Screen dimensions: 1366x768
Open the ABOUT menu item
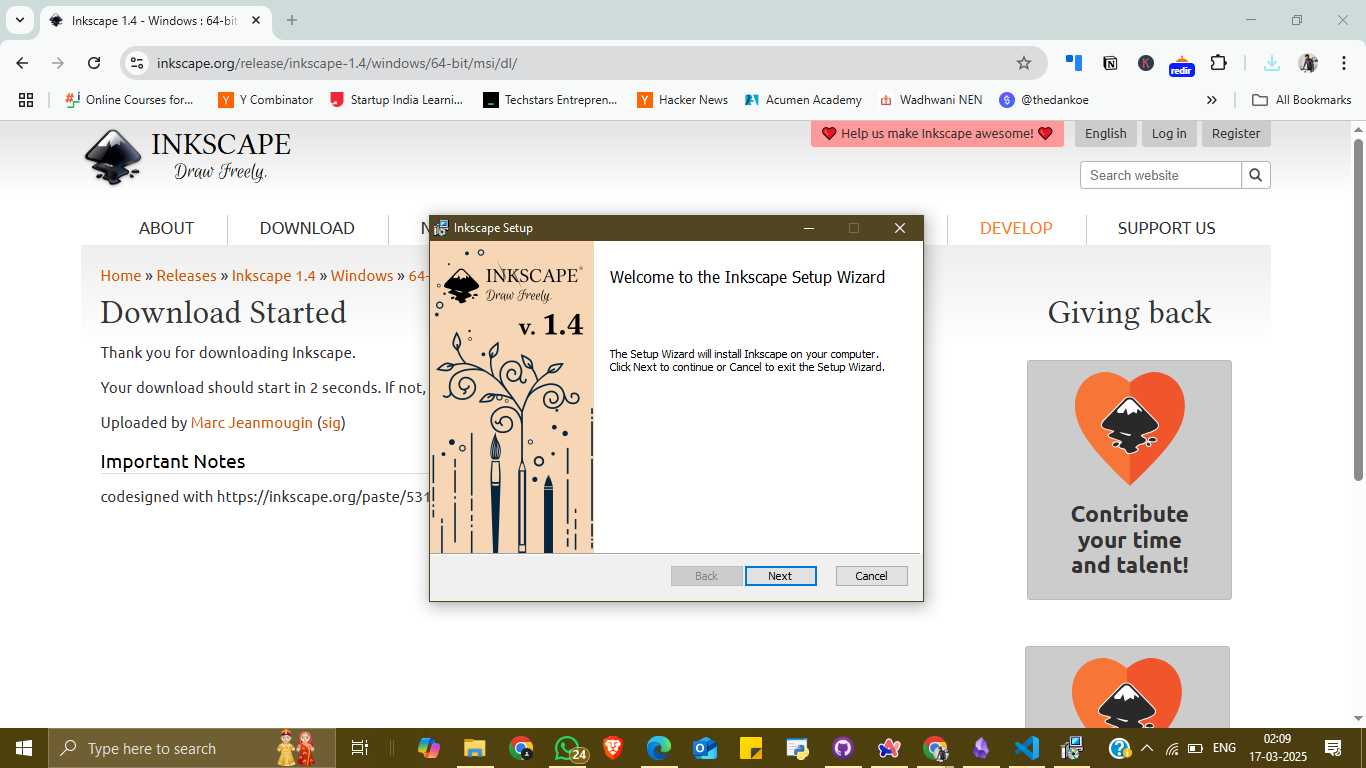tap(166, 228)
